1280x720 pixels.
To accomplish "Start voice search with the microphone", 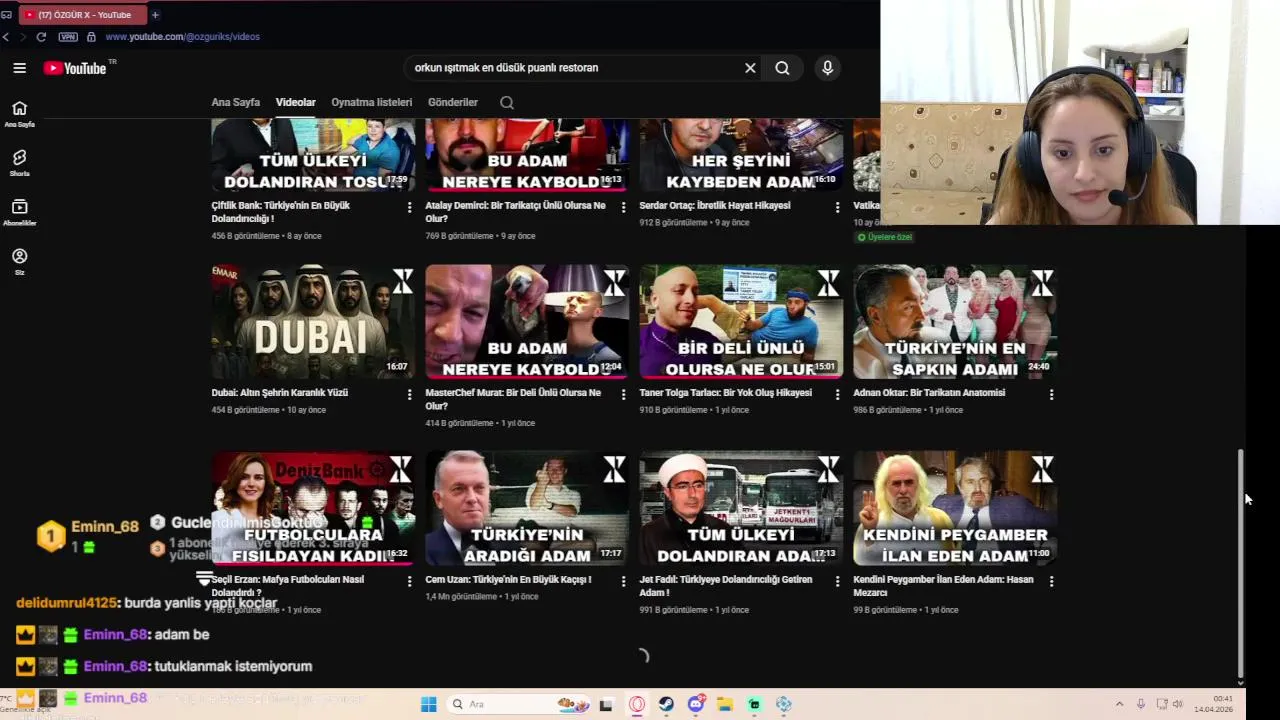I will (x=827, y=68).
